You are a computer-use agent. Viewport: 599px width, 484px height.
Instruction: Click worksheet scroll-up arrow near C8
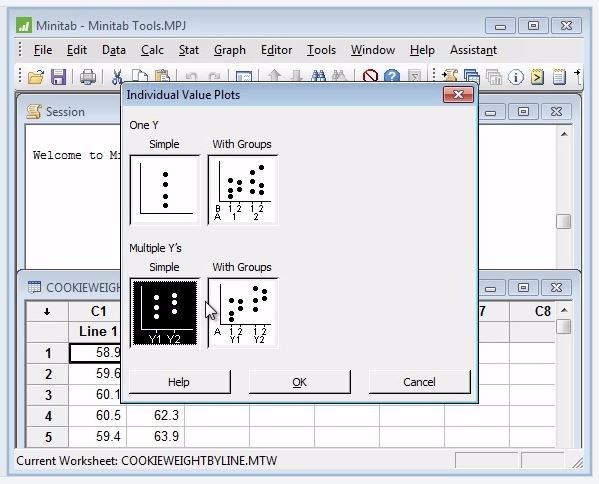(x=564, y=310)
